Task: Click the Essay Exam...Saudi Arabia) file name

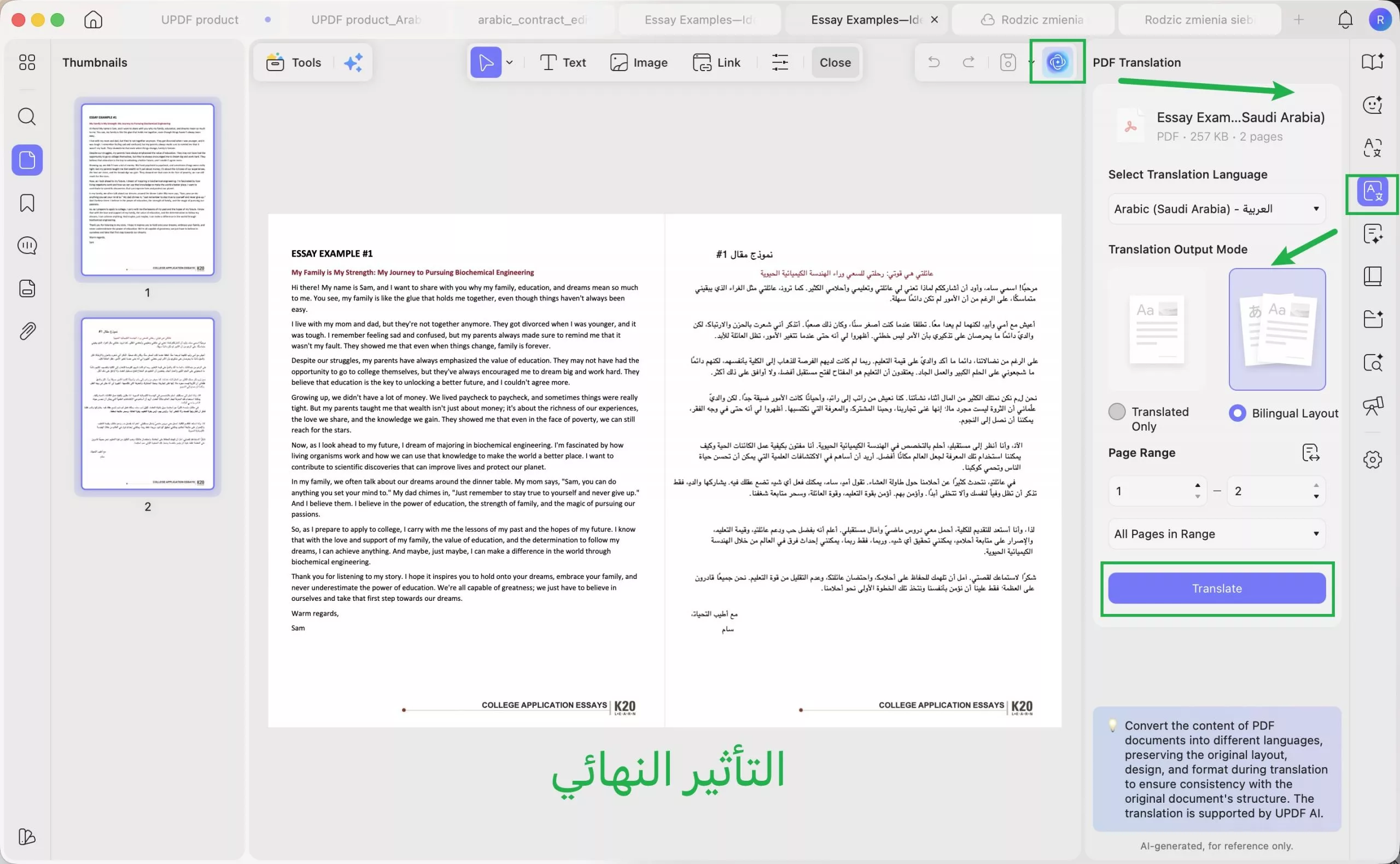Action: coord(1240,117)
